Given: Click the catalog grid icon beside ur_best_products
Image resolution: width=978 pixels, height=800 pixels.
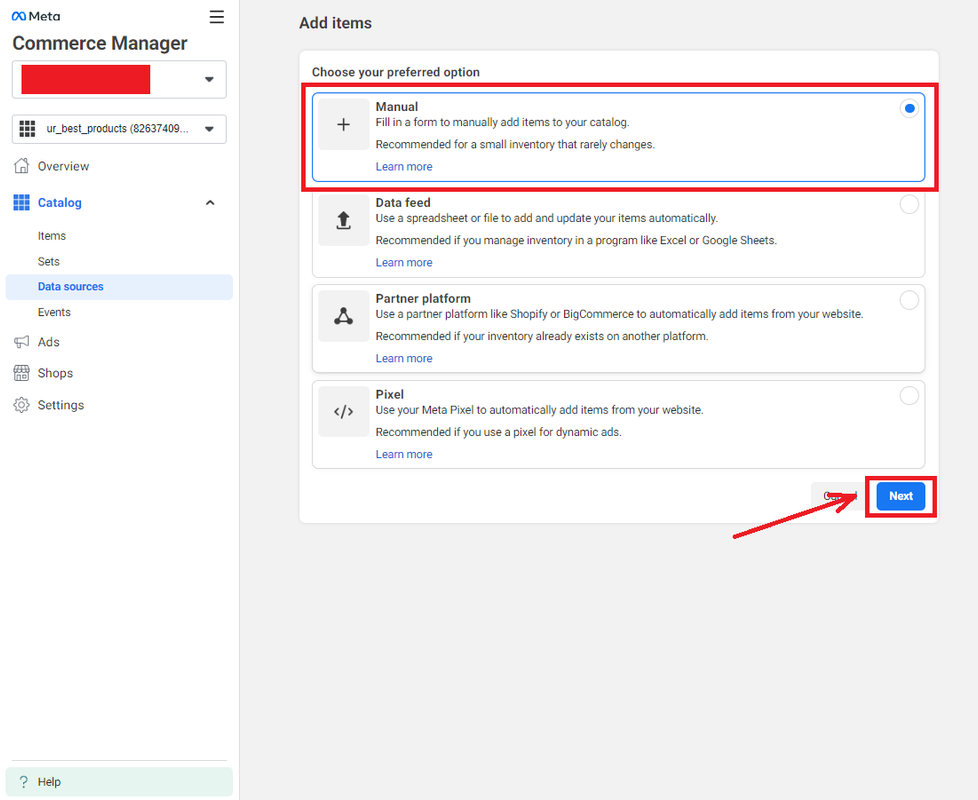Looking at the screenshot, I should coord(27,129).
